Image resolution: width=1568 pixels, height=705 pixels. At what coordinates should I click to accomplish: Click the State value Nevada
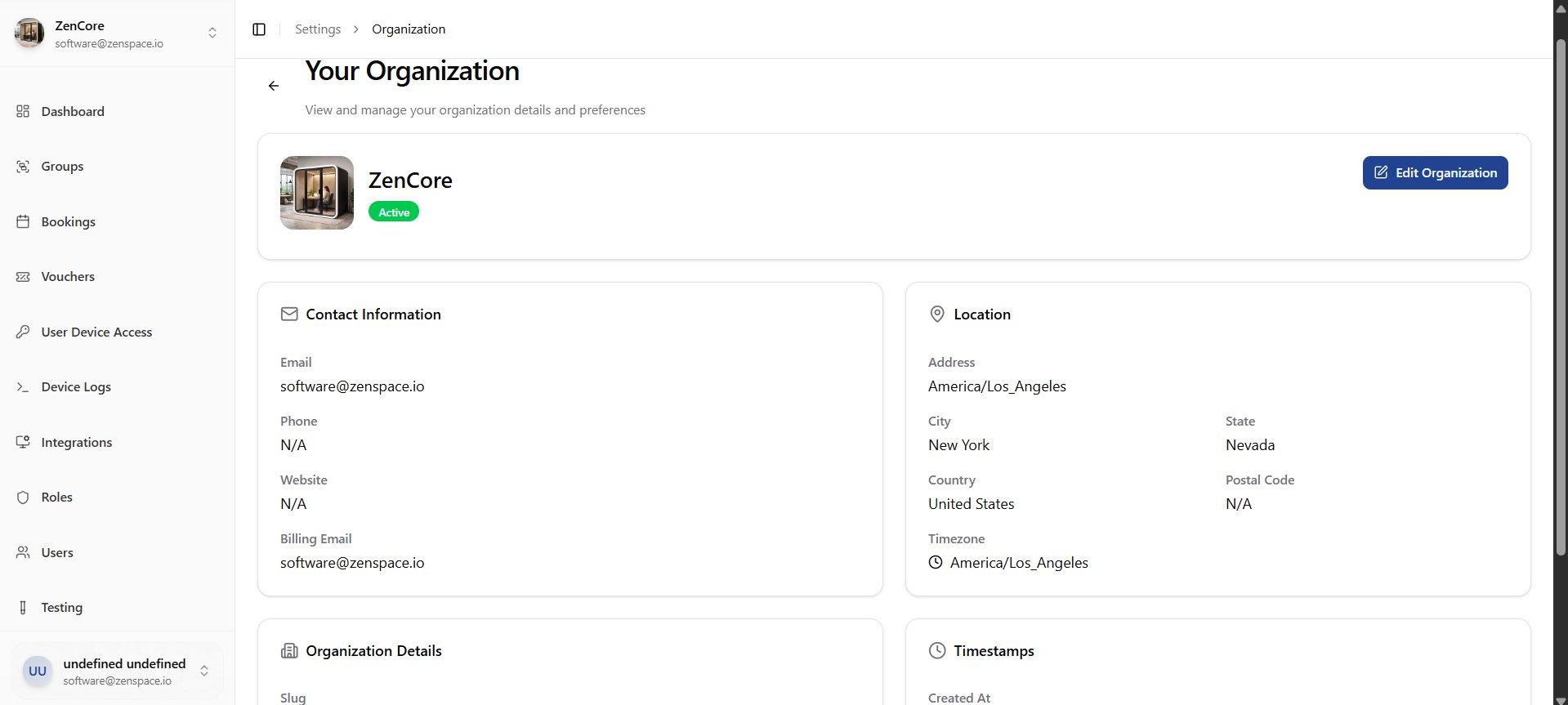click(1250, 444)
